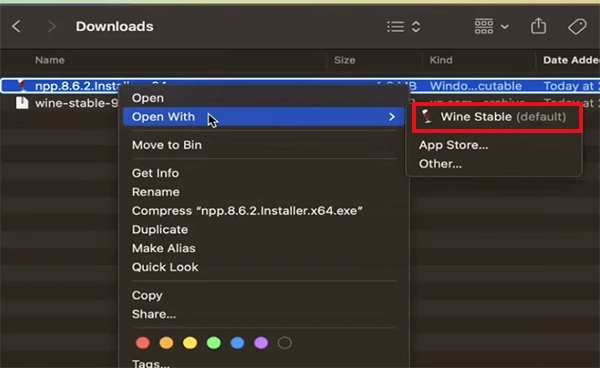Select the wine-stable file document icon
The image size is (600, 368).
[22, 103]
